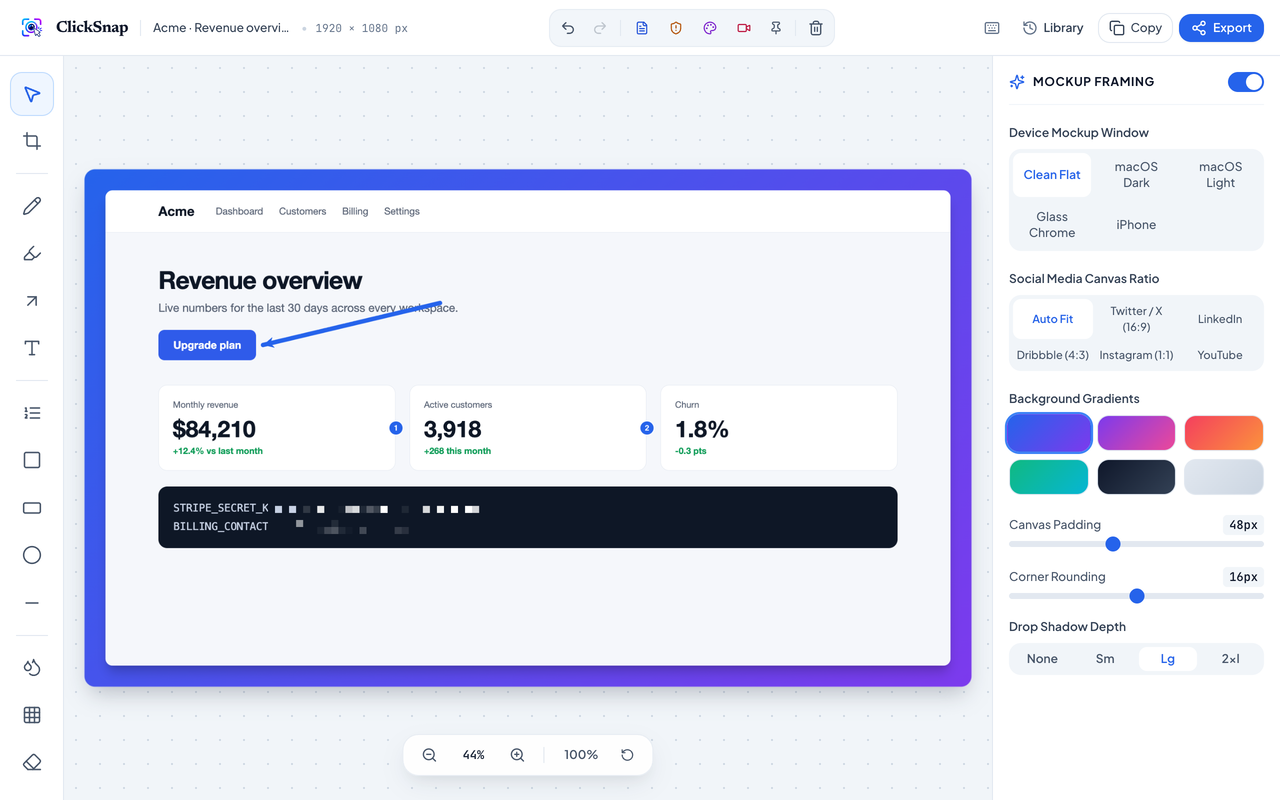The image size is (1280, 800).
Task: Select the cursor pointer tool
Action: 32,94
